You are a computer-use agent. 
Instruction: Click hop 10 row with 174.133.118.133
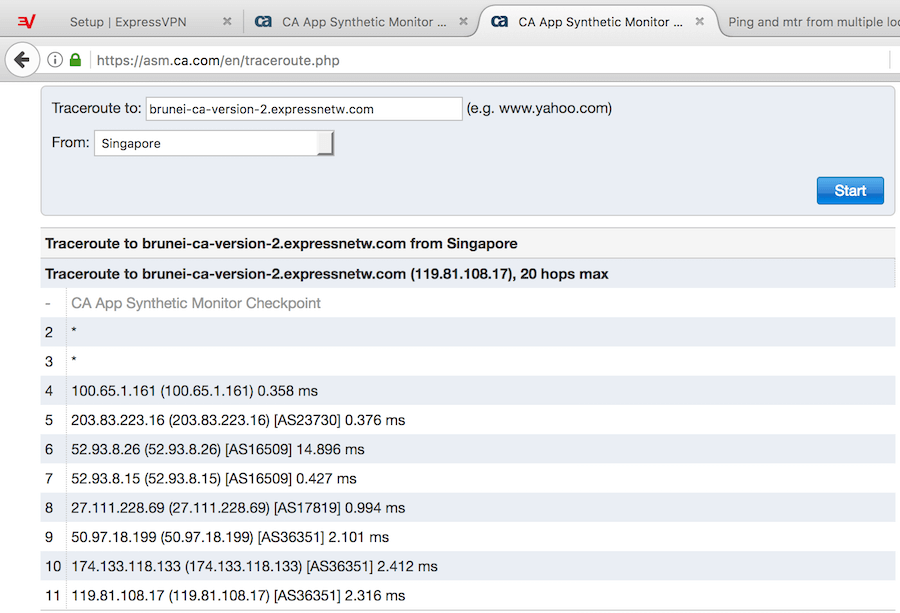tap(468, 567)
